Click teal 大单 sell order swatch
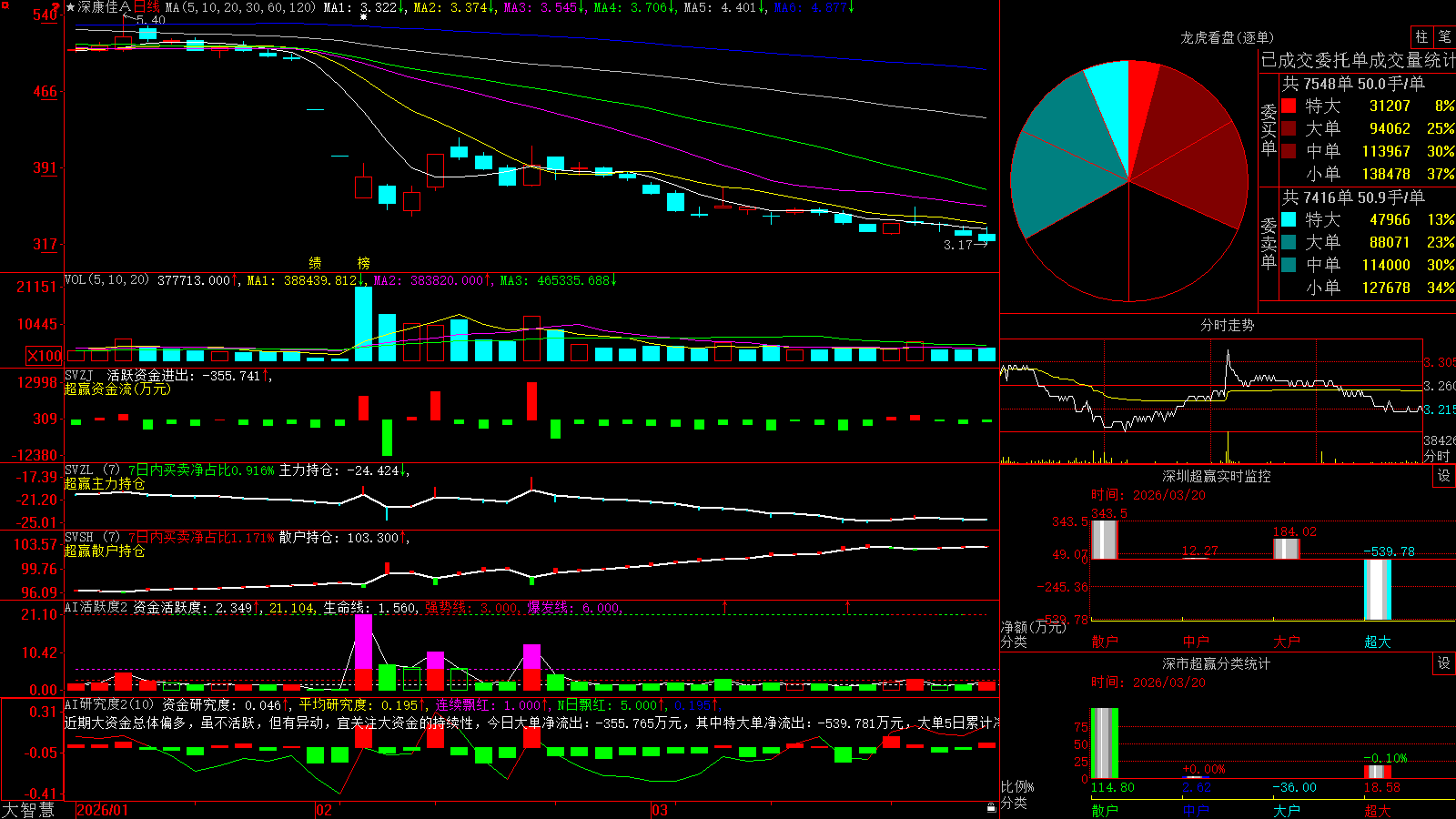This screenshot has height=819, width=1456. [x=1289, y=242]
